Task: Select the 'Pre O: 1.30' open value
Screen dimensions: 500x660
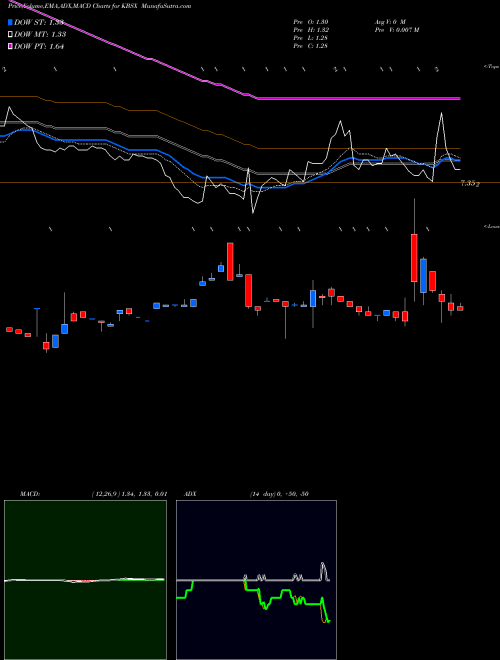Action: tap(311, 22)
